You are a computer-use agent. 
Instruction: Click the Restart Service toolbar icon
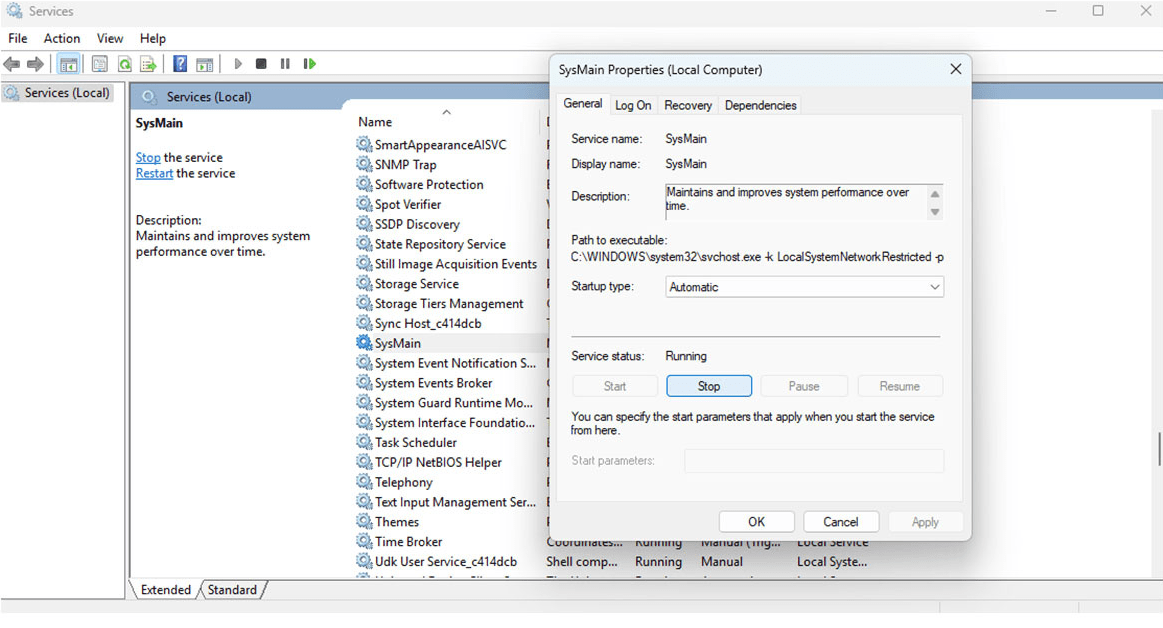coord(310,64)
